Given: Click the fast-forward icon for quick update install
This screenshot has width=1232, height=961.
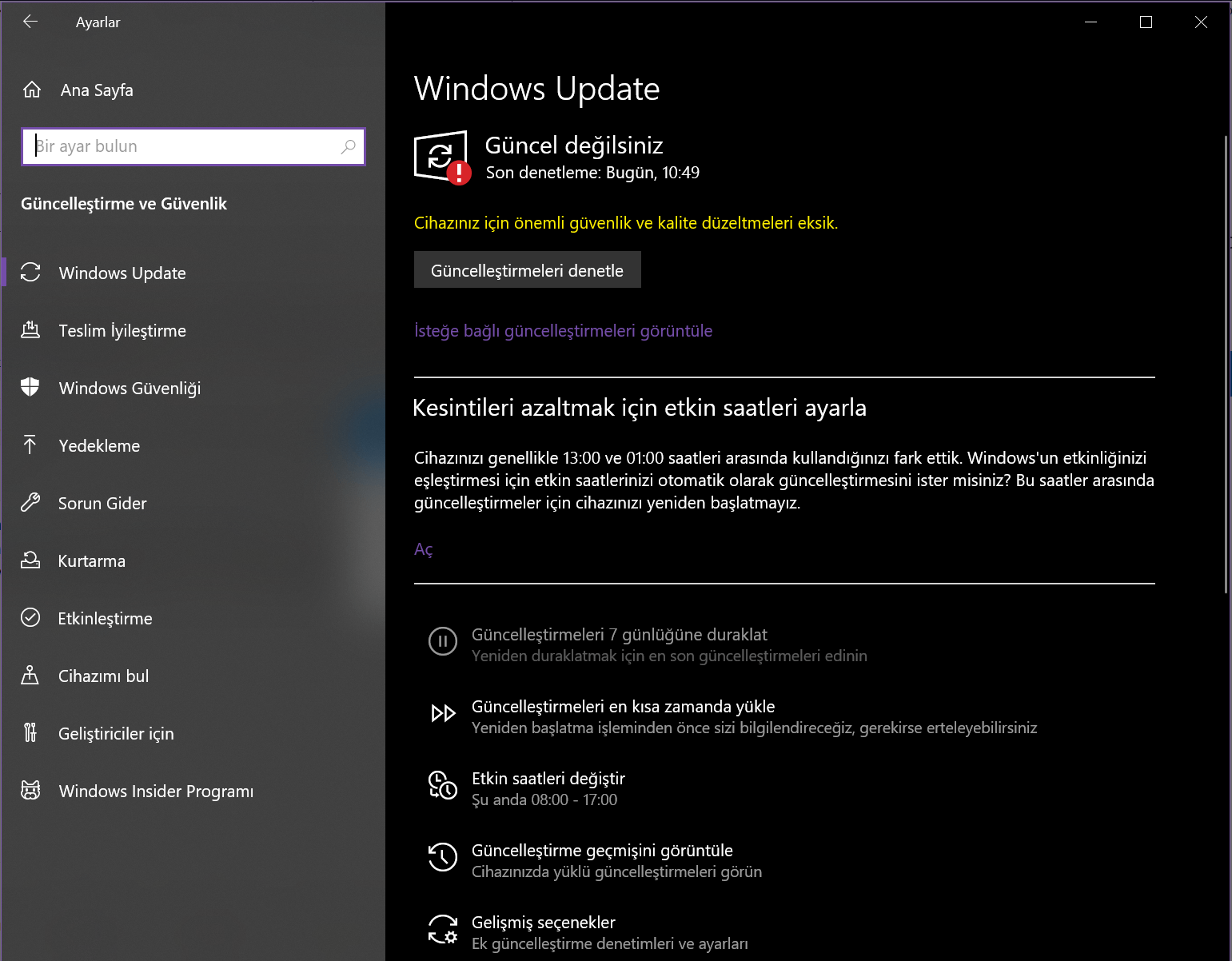Looking at the screenshot, I should (x=443, y=713).
